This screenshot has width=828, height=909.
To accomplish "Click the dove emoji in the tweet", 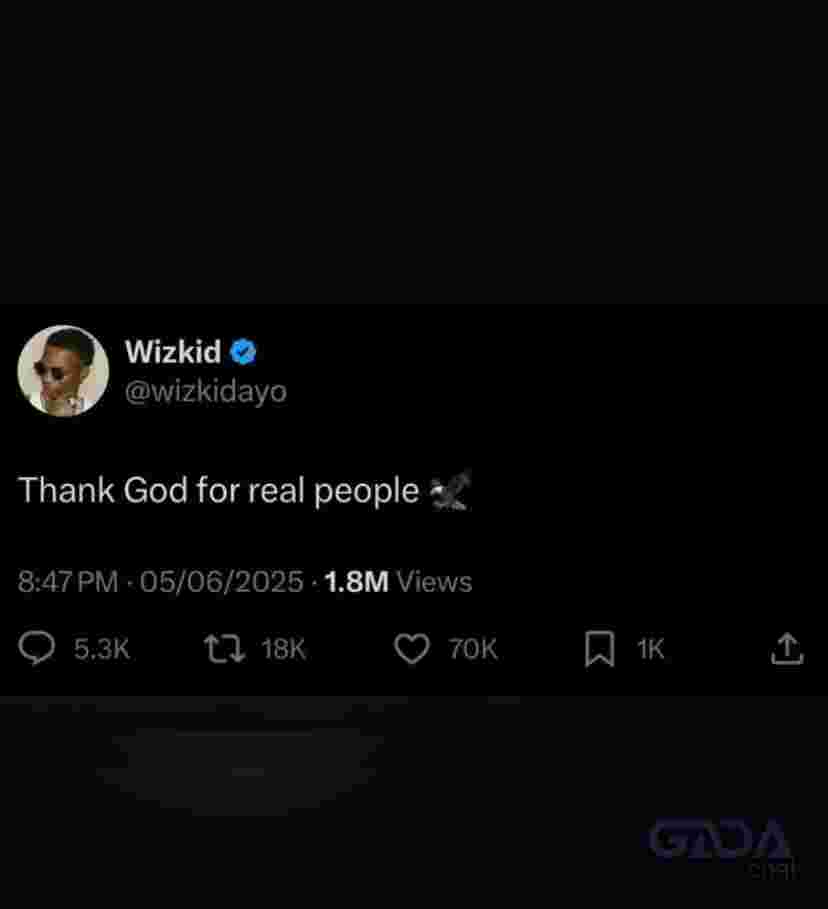I will tap(451, 492).
